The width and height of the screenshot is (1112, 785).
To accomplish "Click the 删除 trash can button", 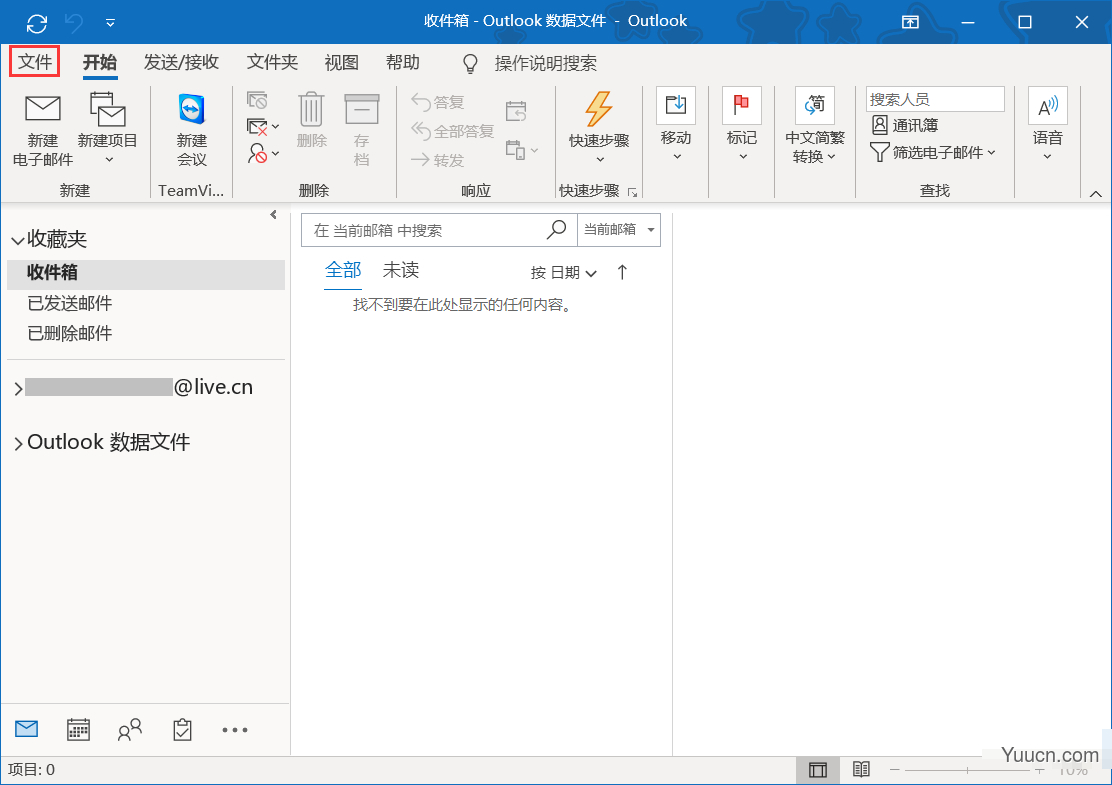I will pos(311,121).
